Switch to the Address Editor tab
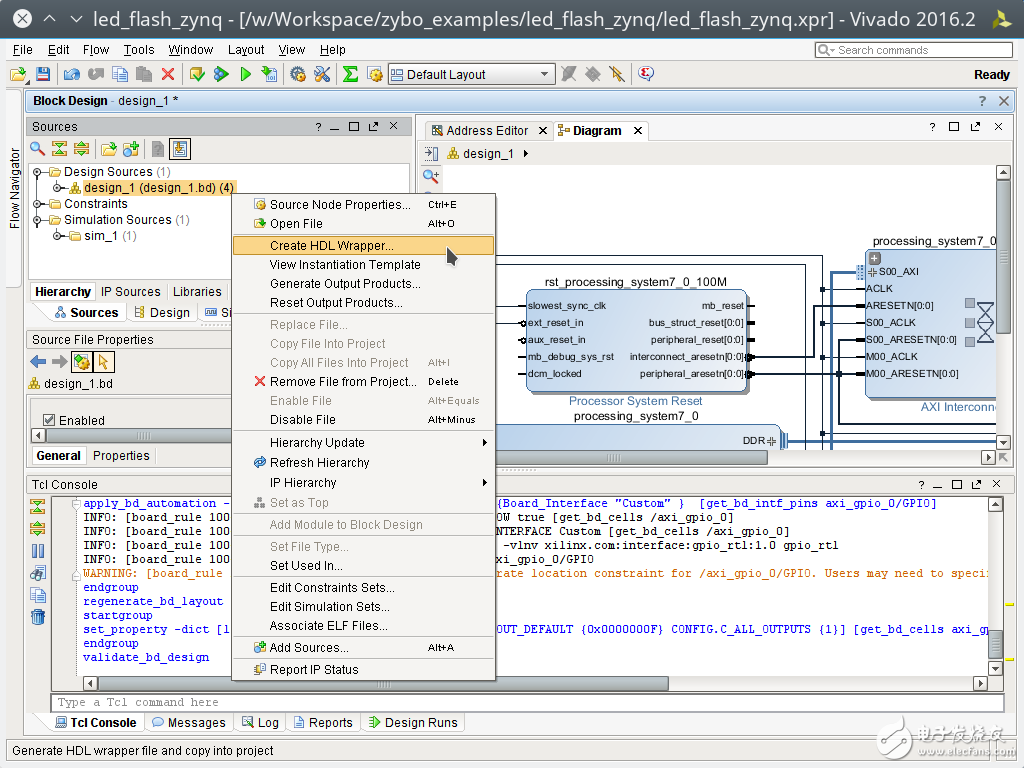Image resolution: width=1024 pixels, height=768 pixels. [487, 131]
